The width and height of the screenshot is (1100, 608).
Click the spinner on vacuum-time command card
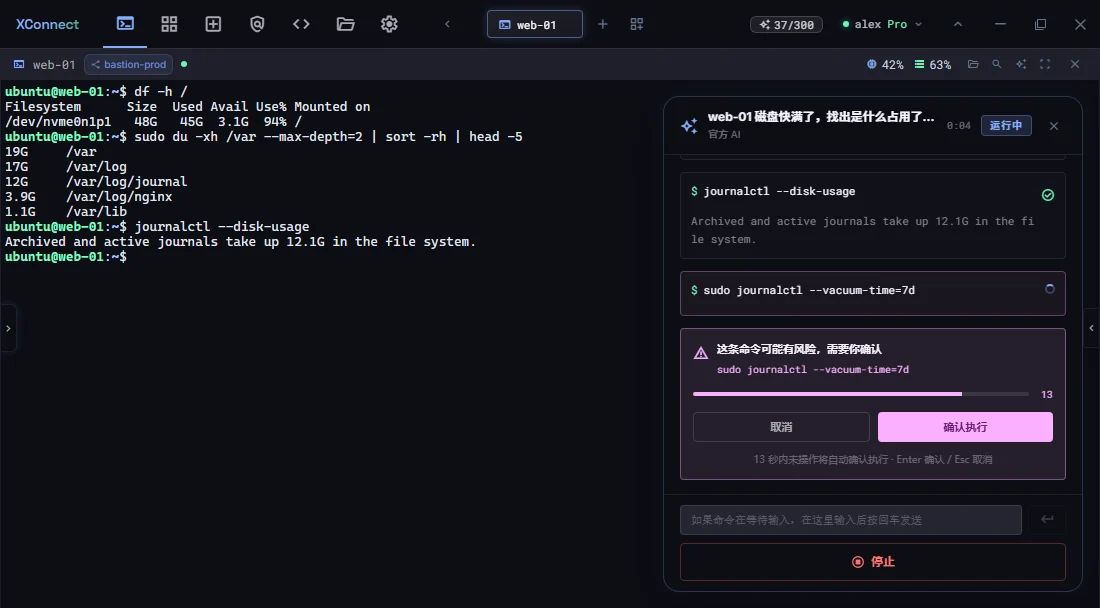[1049, 289]
